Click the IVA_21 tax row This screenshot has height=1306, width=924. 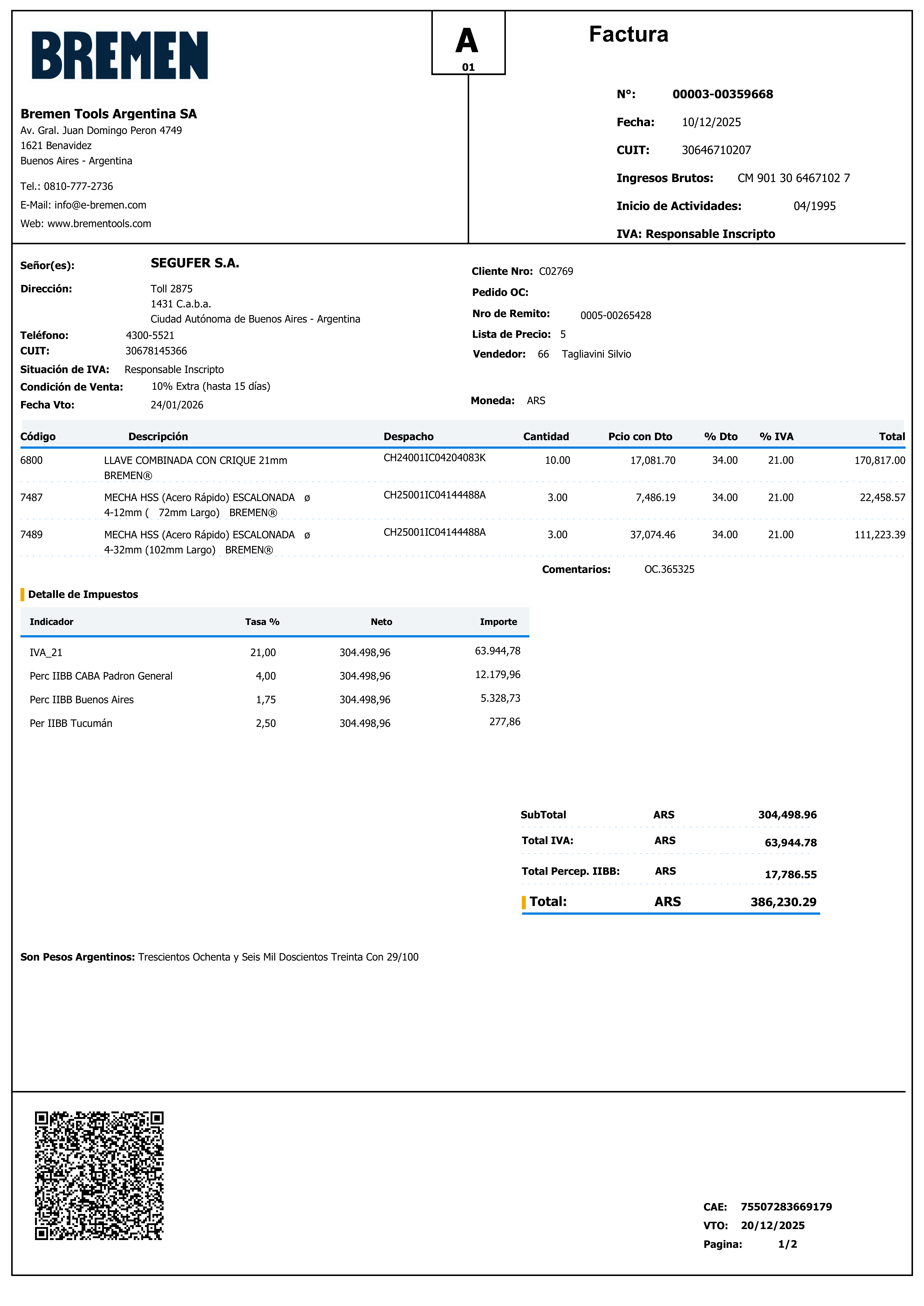(x=46, y=652)
